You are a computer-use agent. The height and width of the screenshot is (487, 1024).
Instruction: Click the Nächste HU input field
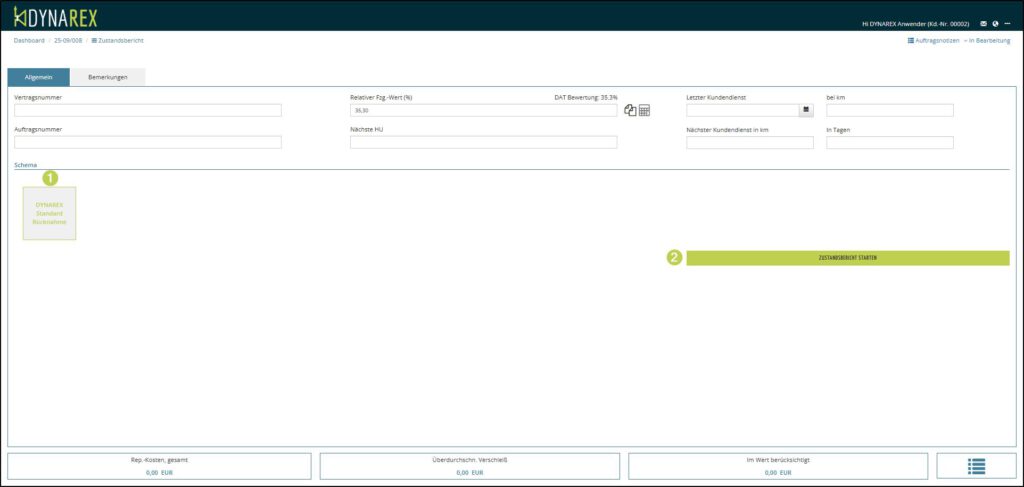tap(483, 142)
